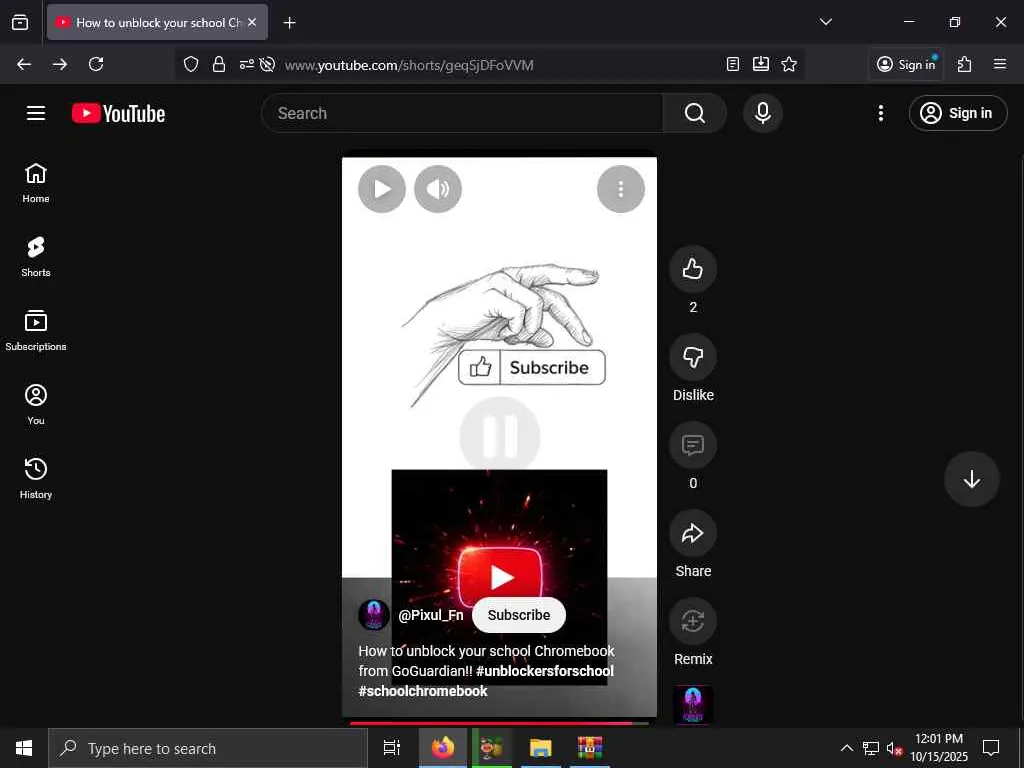Image resolution: width=1024 pixels, height=768 pixels.
Task: Close the YouTube browser tab
Action: (252, 22)
